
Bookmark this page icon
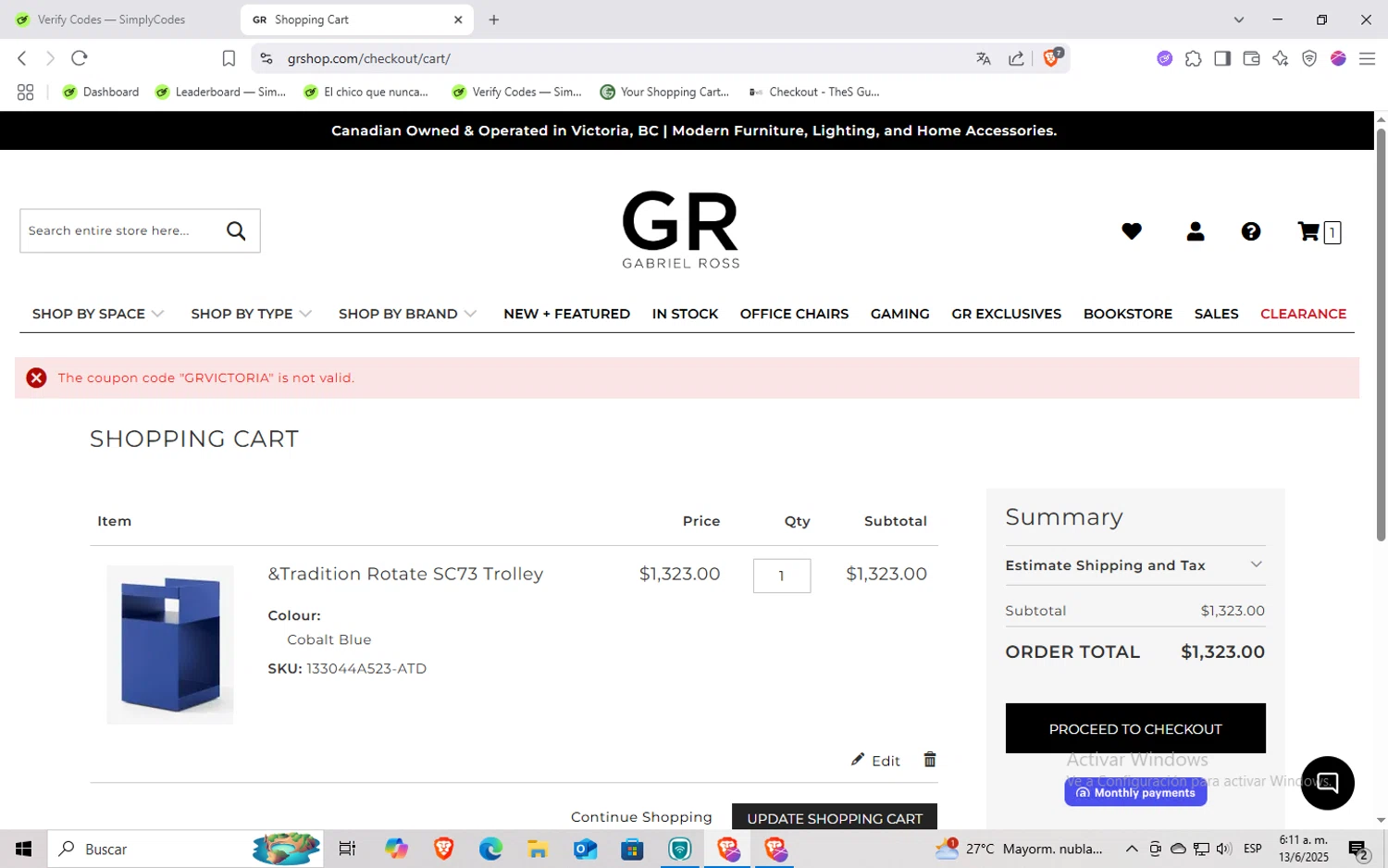point(229,58)
